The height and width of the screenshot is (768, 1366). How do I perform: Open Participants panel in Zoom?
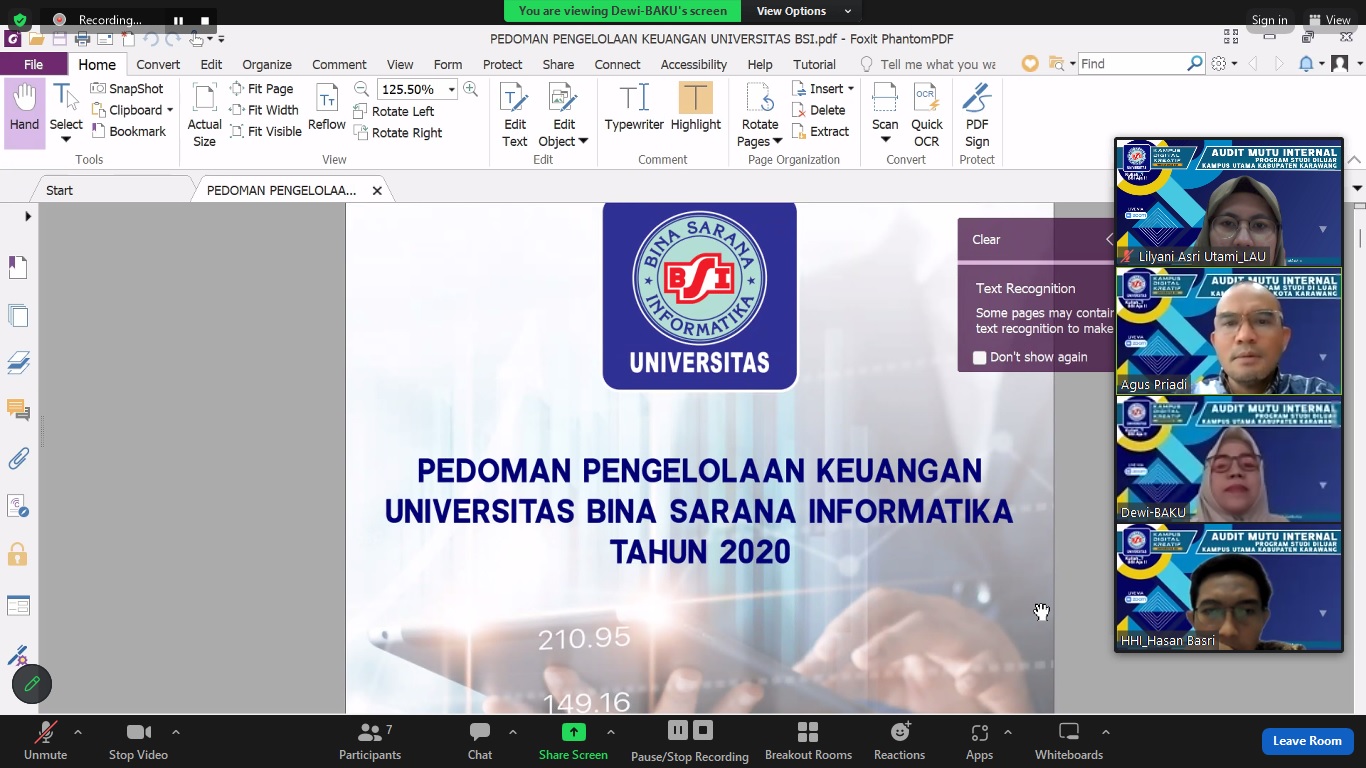pos(370,741)
